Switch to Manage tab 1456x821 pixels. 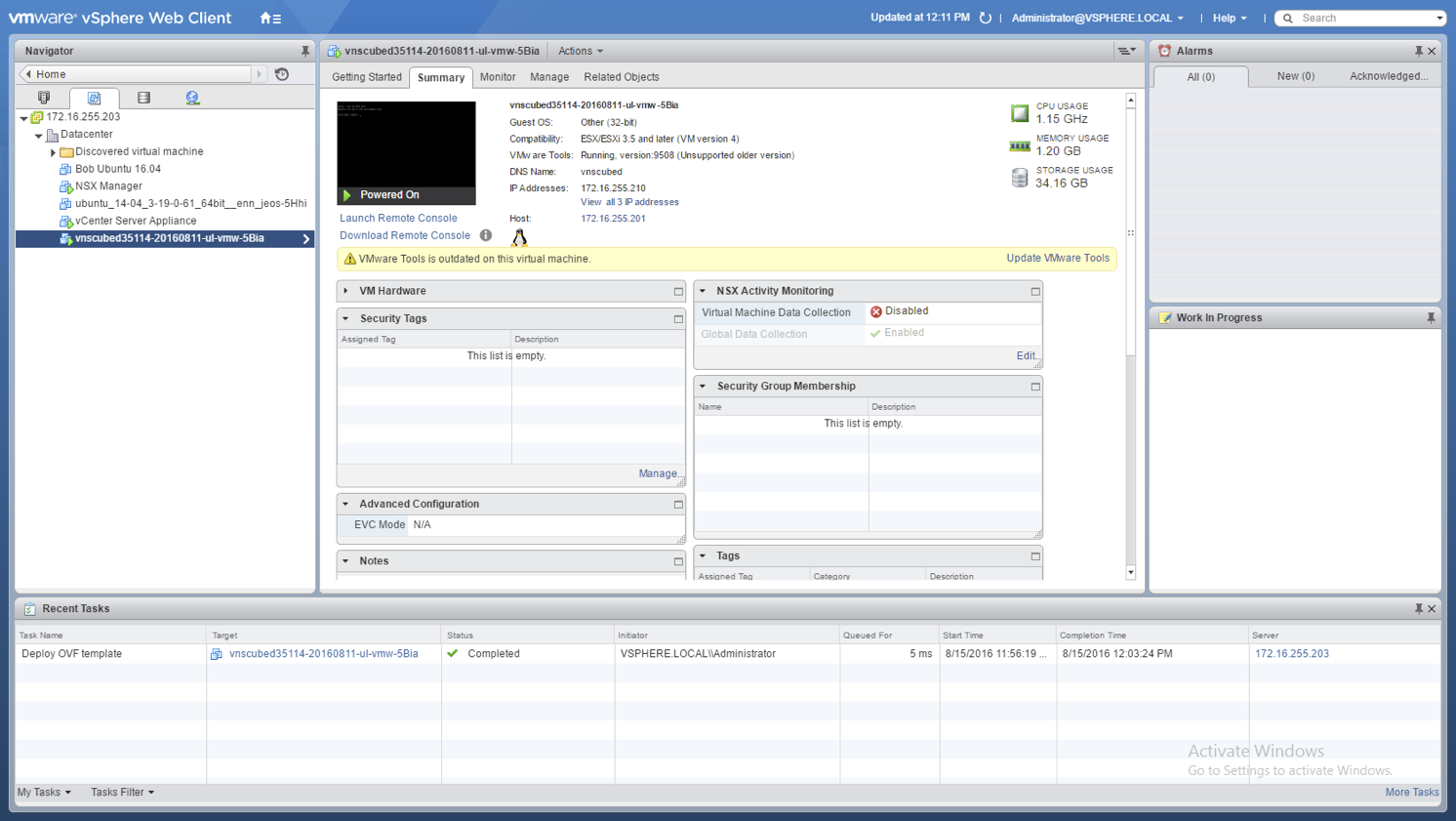(549, 77)
